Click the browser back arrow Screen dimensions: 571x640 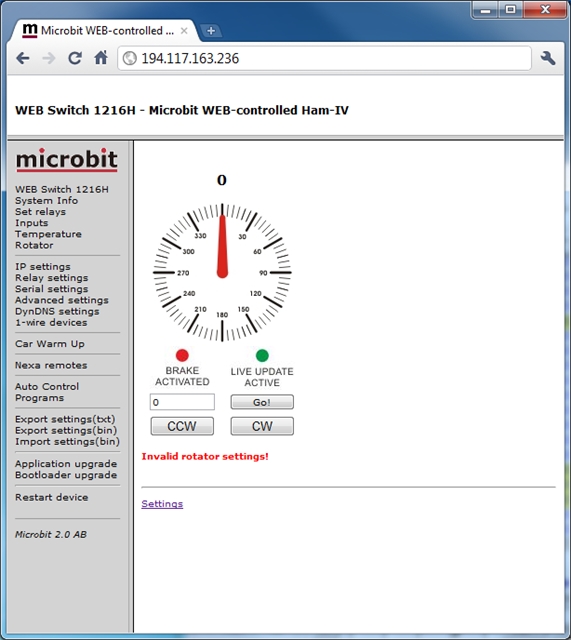click(23, 58)
